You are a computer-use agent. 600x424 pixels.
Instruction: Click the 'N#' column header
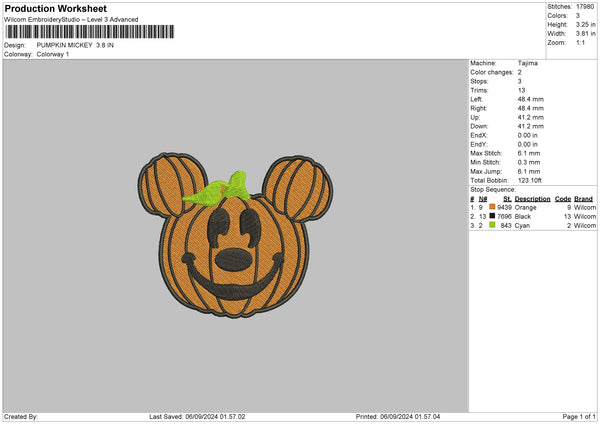(x=483, y=199)
